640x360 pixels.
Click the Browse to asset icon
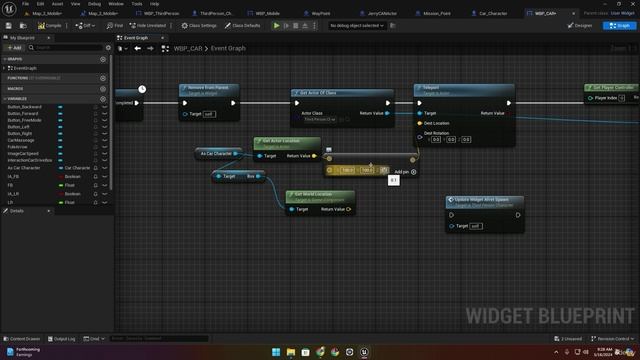click(23, 26)
